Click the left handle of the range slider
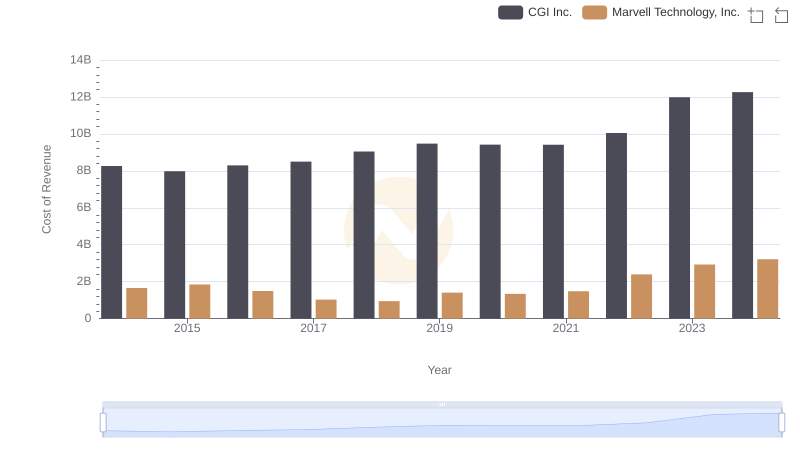This screenshot has height=461, width=800. (103, 423)
